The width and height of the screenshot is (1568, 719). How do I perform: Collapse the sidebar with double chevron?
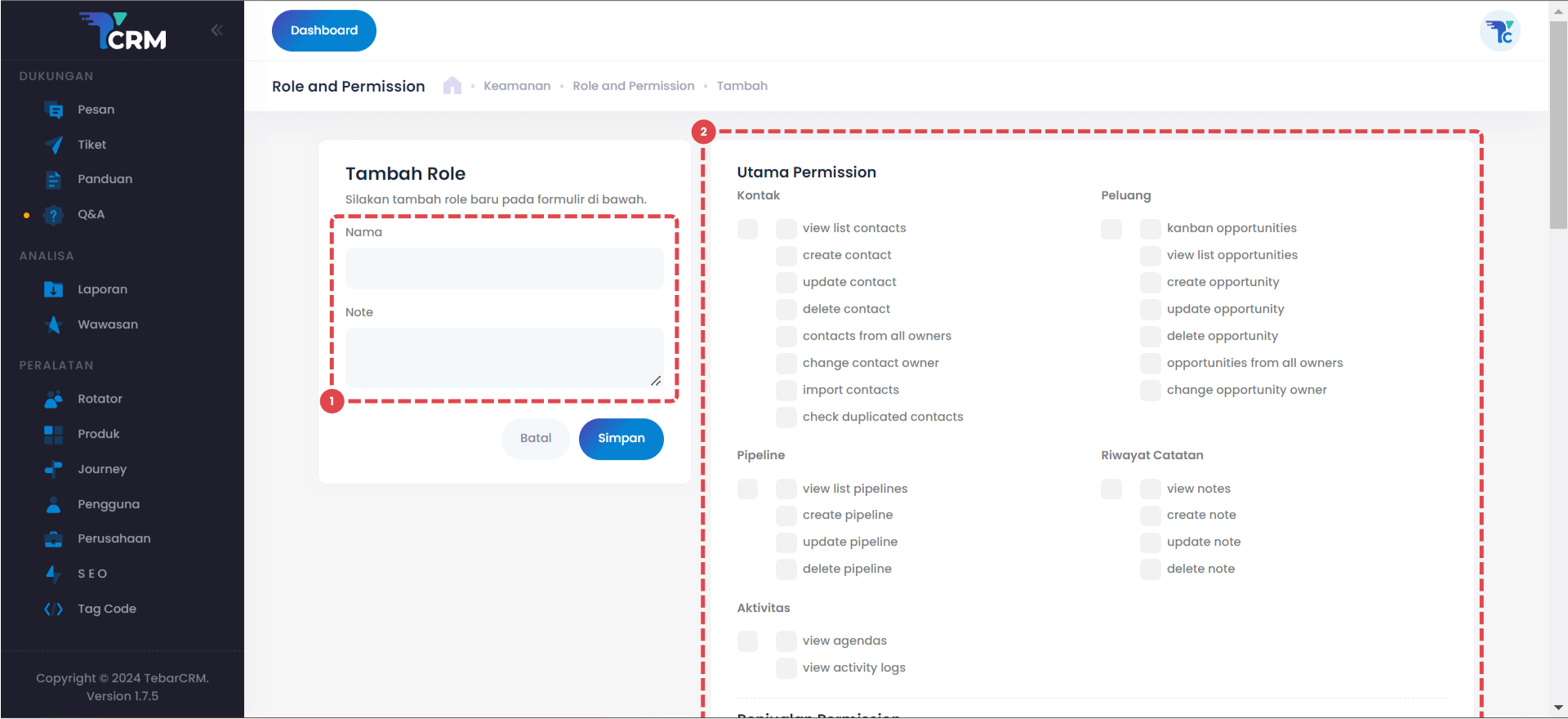tap(216, 30)
